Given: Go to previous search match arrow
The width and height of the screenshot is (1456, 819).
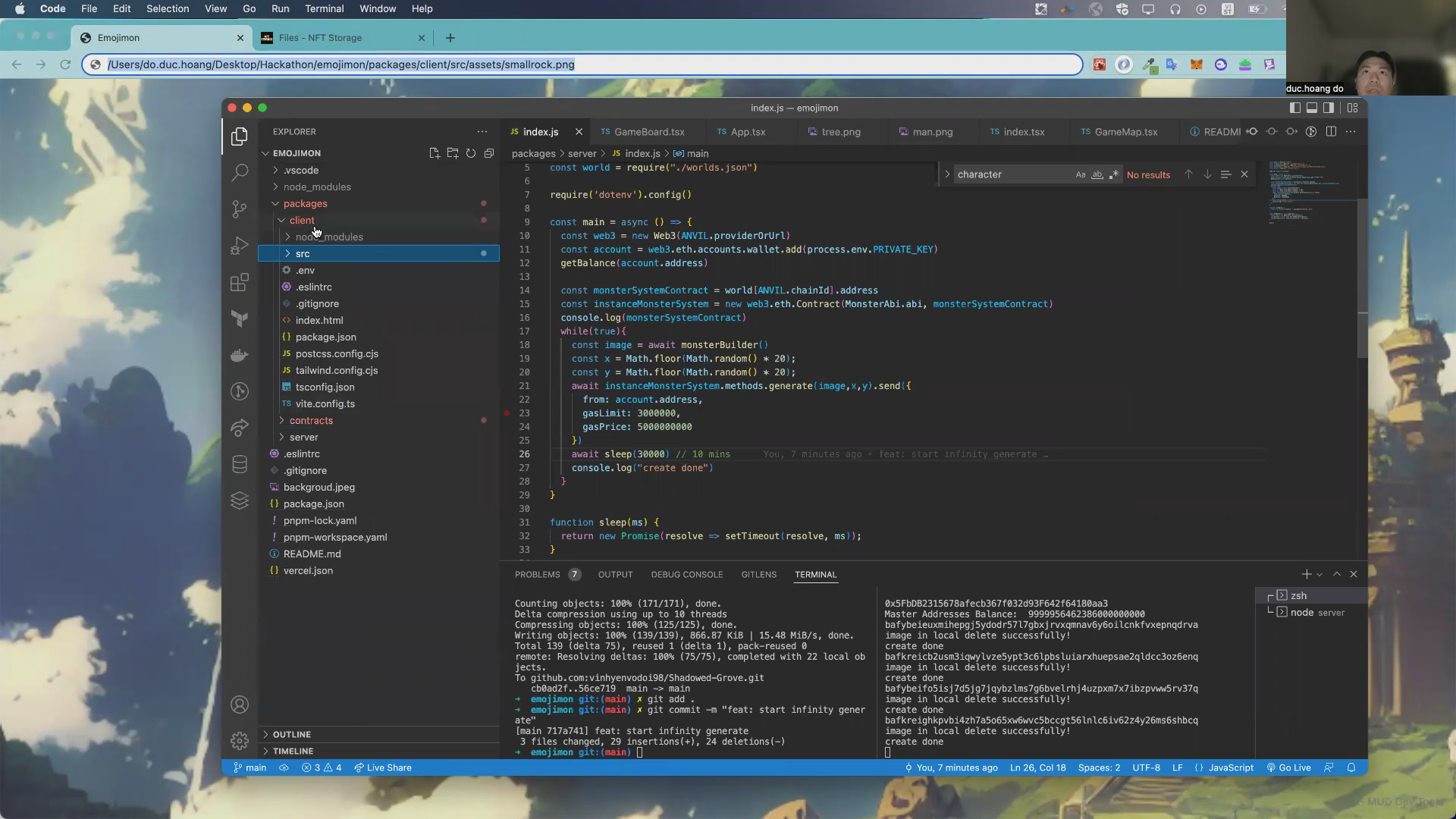Looking at the screenshot, I should [1188, 174].
